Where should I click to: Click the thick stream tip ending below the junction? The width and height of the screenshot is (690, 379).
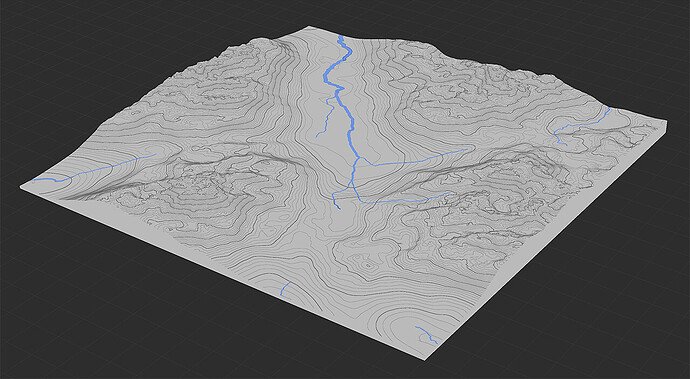pos(337,204)
